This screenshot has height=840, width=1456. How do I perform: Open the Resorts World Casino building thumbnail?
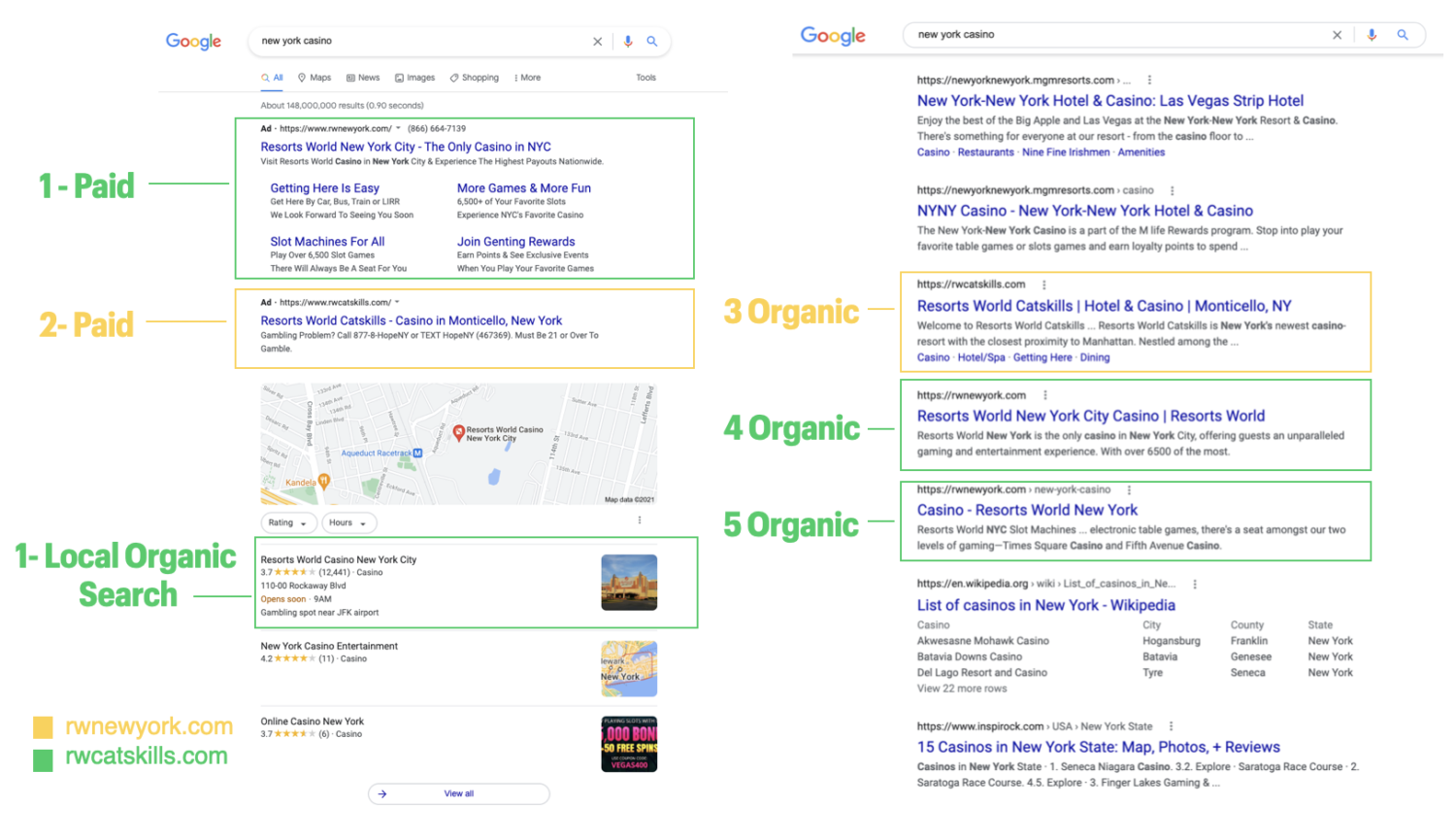[629, 583]
